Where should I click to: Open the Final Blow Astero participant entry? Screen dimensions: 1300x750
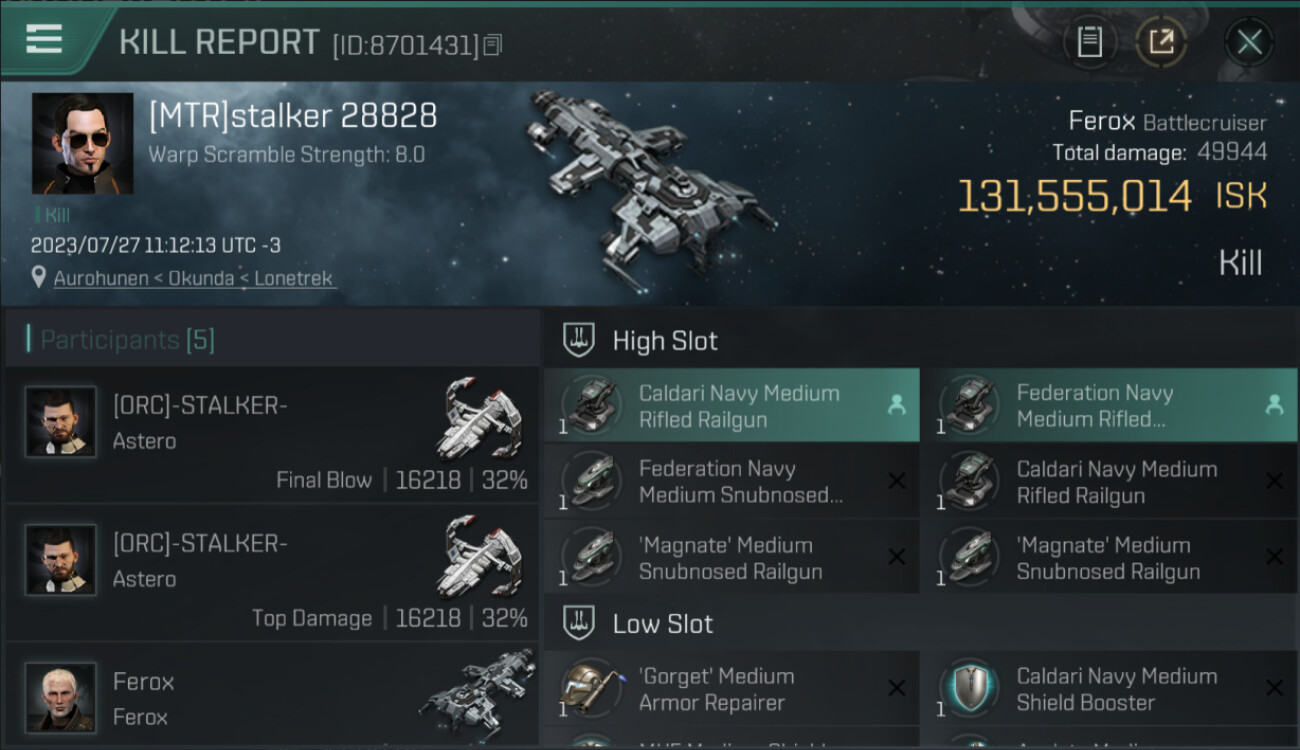272,436
